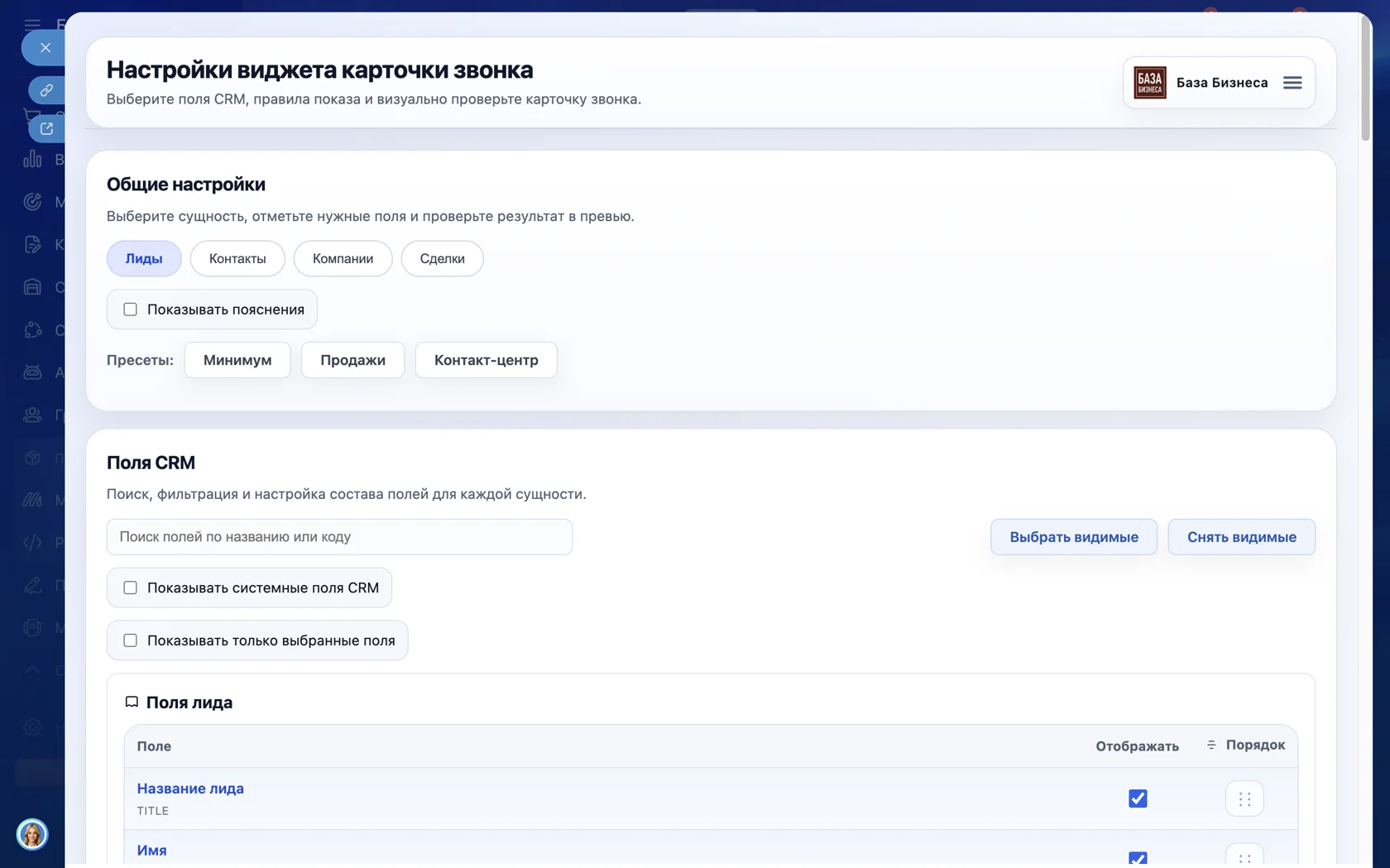Click the bar chart icon in sidebar
Viewport: 1390px width, 868px height.
(32, 159)
